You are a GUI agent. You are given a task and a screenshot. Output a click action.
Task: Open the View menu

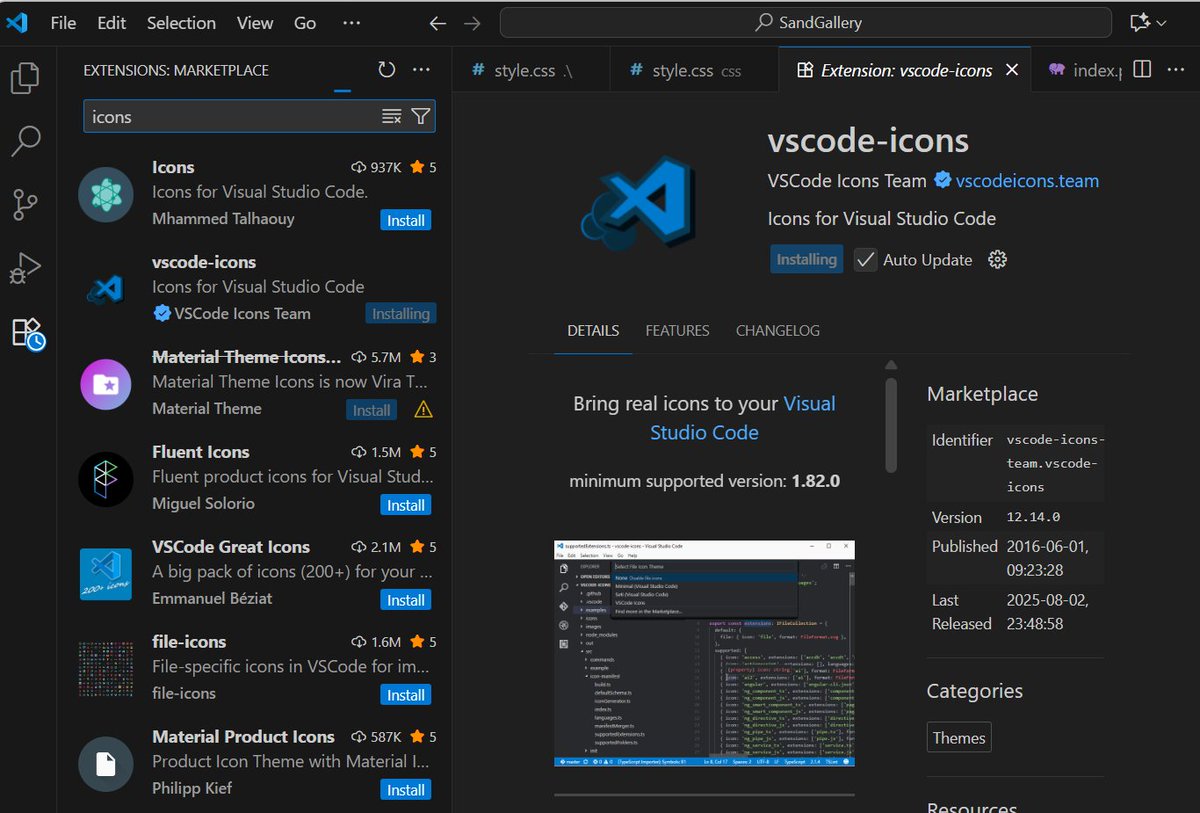pyautogui.click(x=255, y=23)
